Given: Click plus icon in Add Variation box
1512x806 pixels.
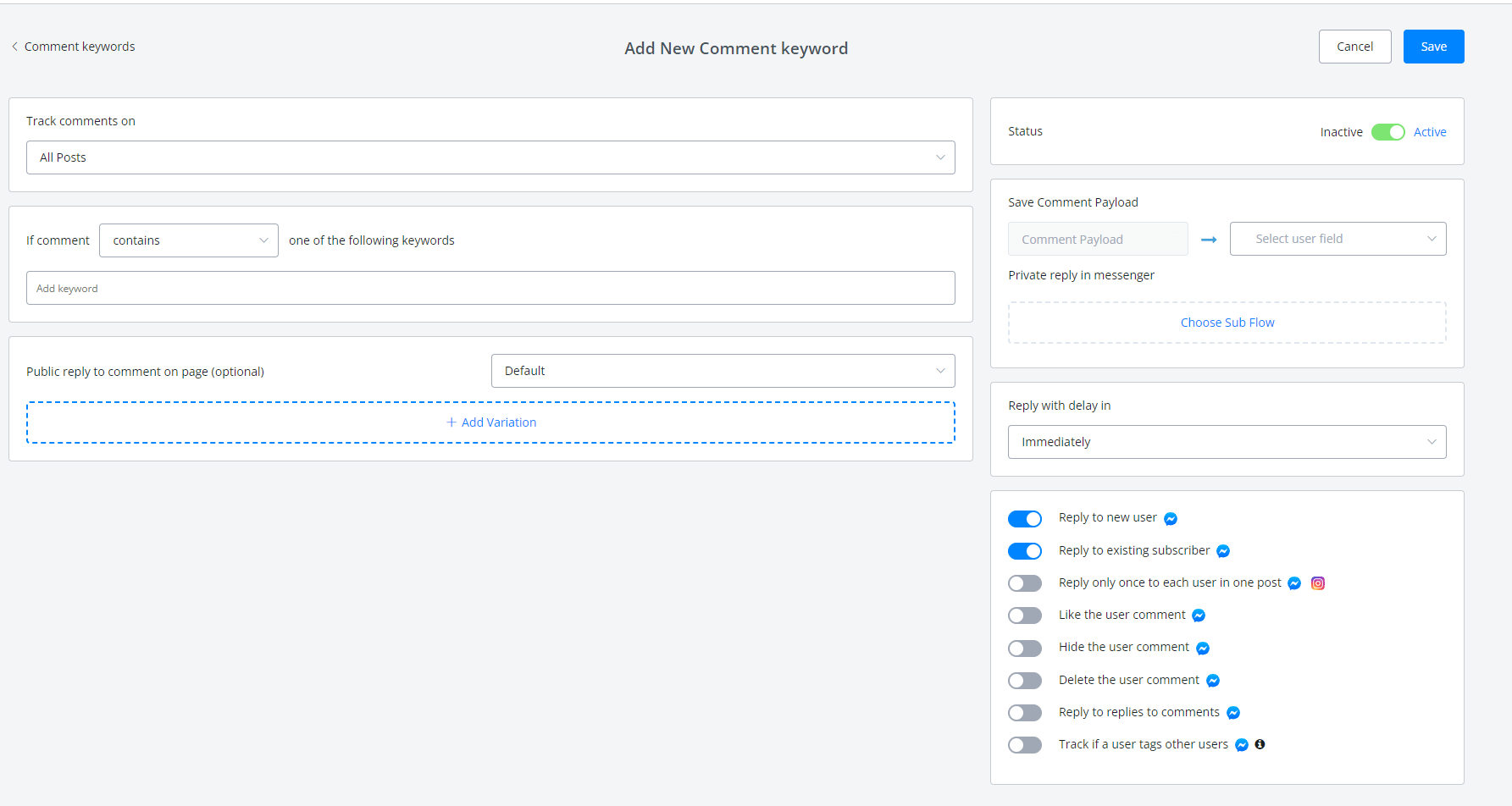Looking at the screenshot, I should (451, 422).
